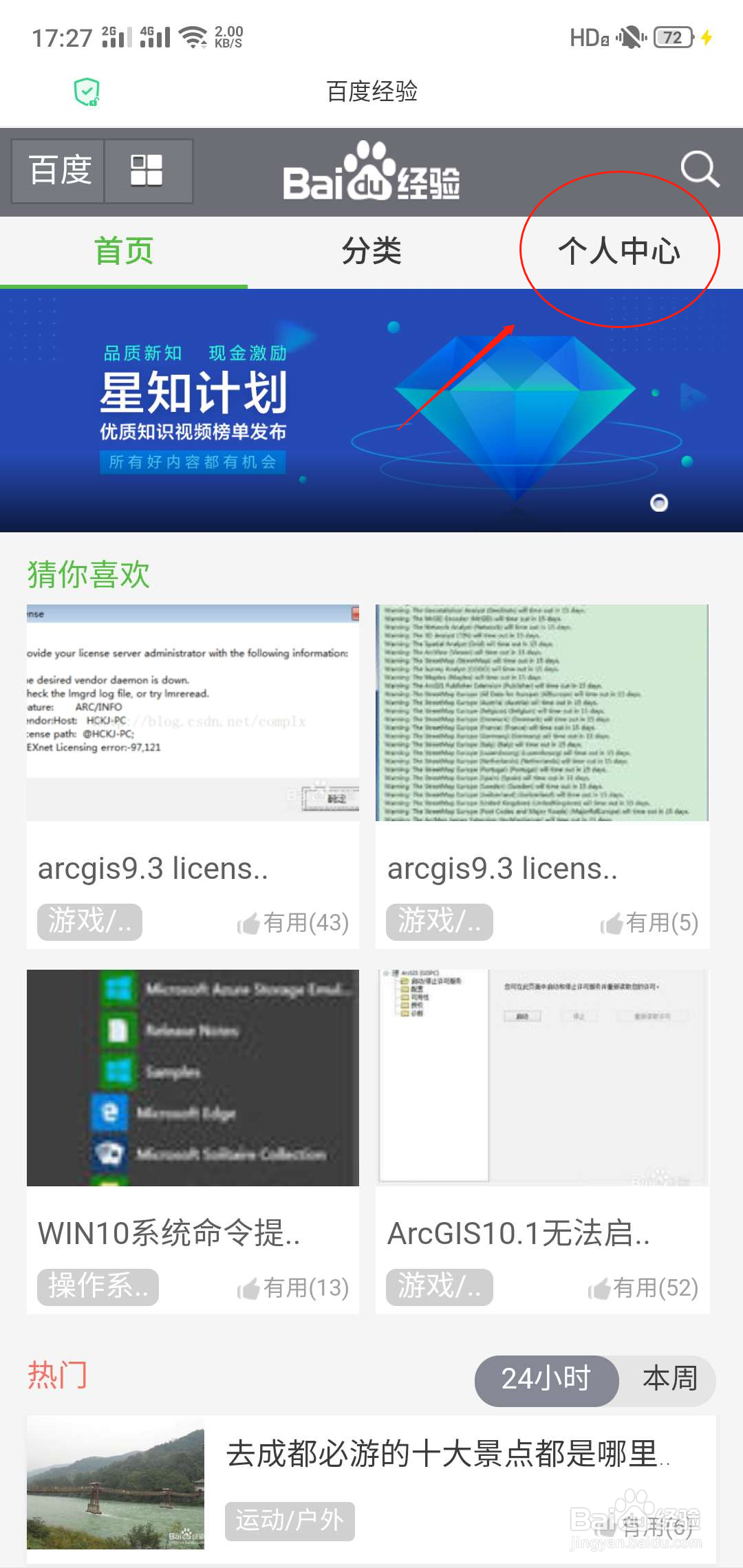
Task: Tap the muted bell status icon
Action: [x=630, y=37]
